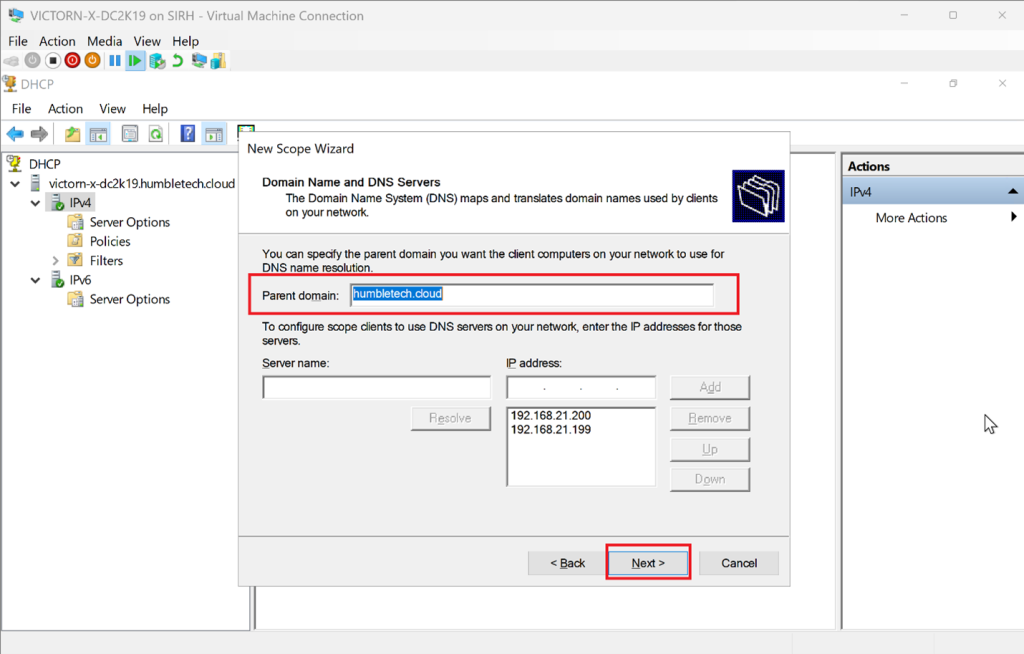Click the blue Back arrow in DHCP toolbar

pos(15,134)
